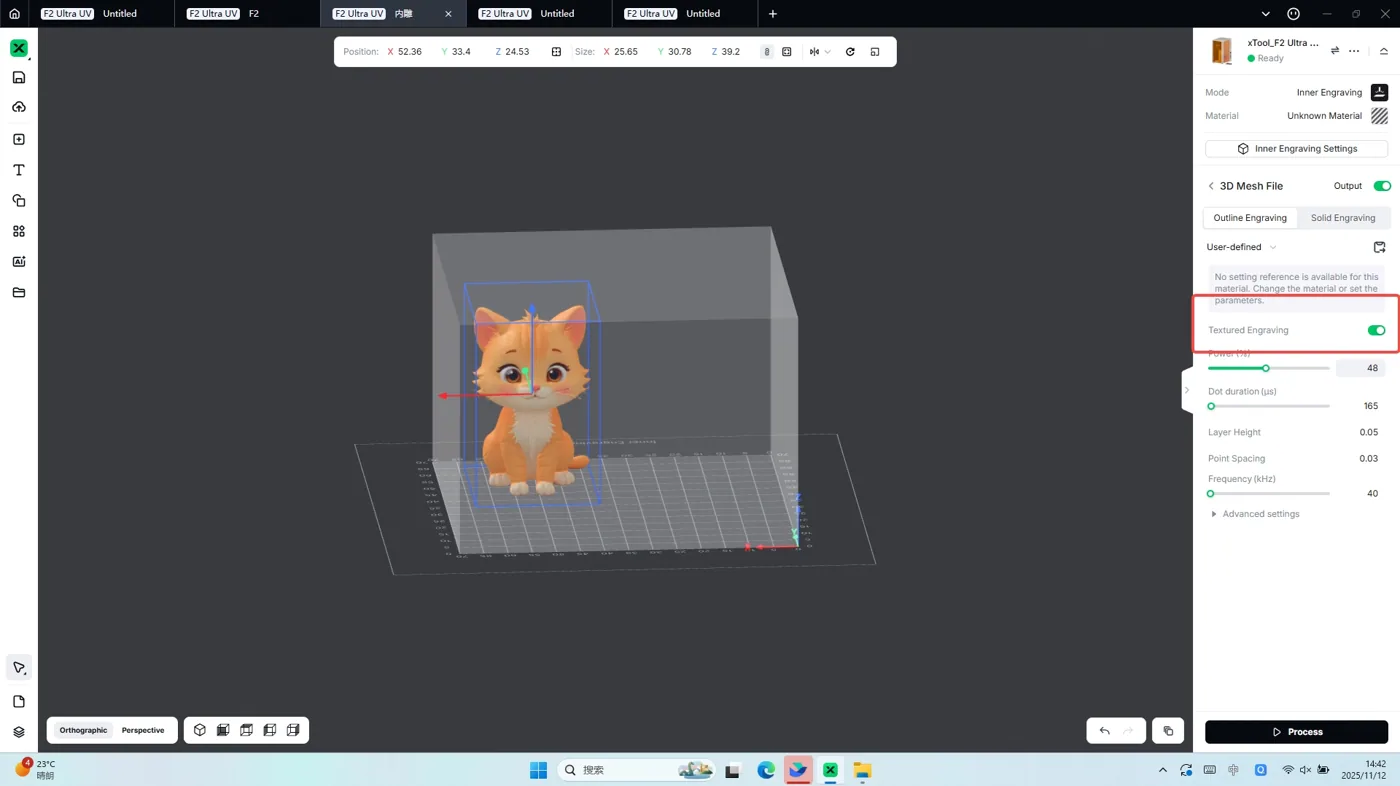Collapse the device panel with the up arrow

click(1384, 51)
